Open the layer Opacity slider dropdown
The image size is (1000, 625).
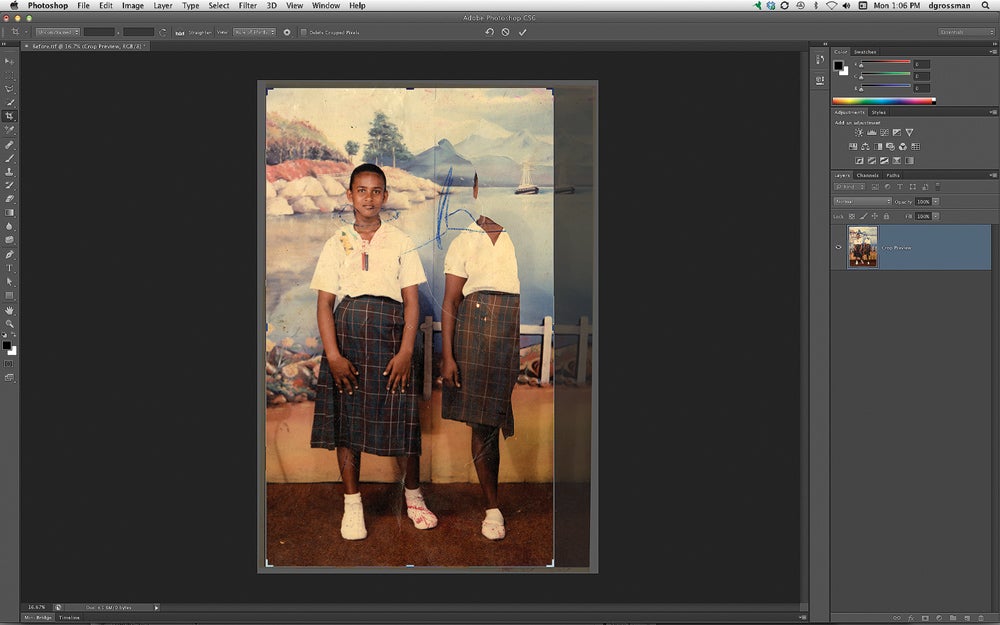coord(936,202)
